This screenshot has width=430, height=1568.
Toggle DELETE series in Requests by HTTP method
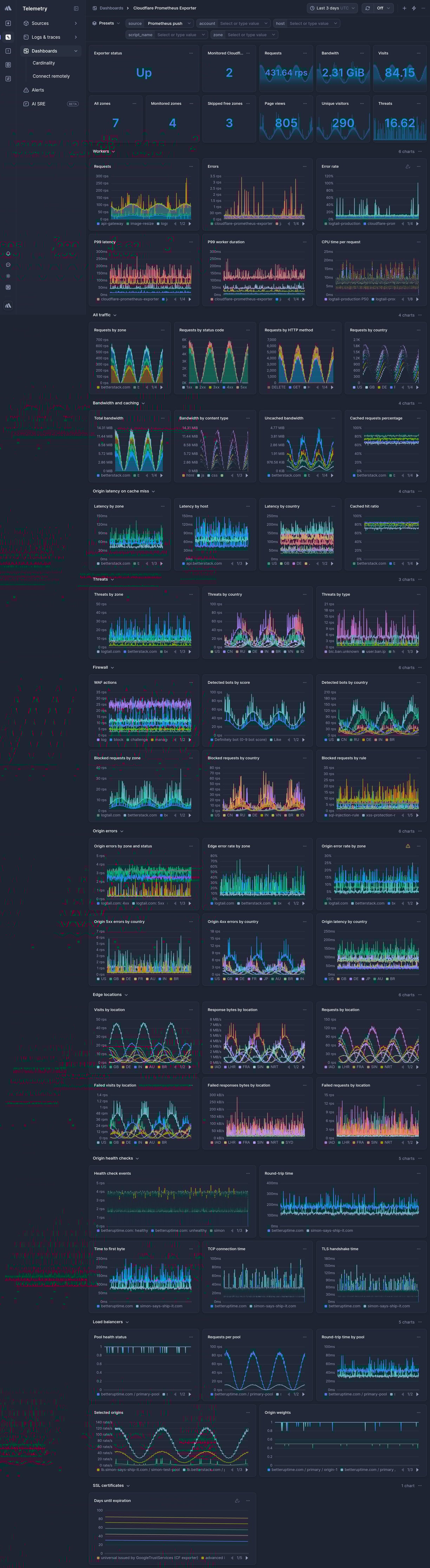(276, 387)
